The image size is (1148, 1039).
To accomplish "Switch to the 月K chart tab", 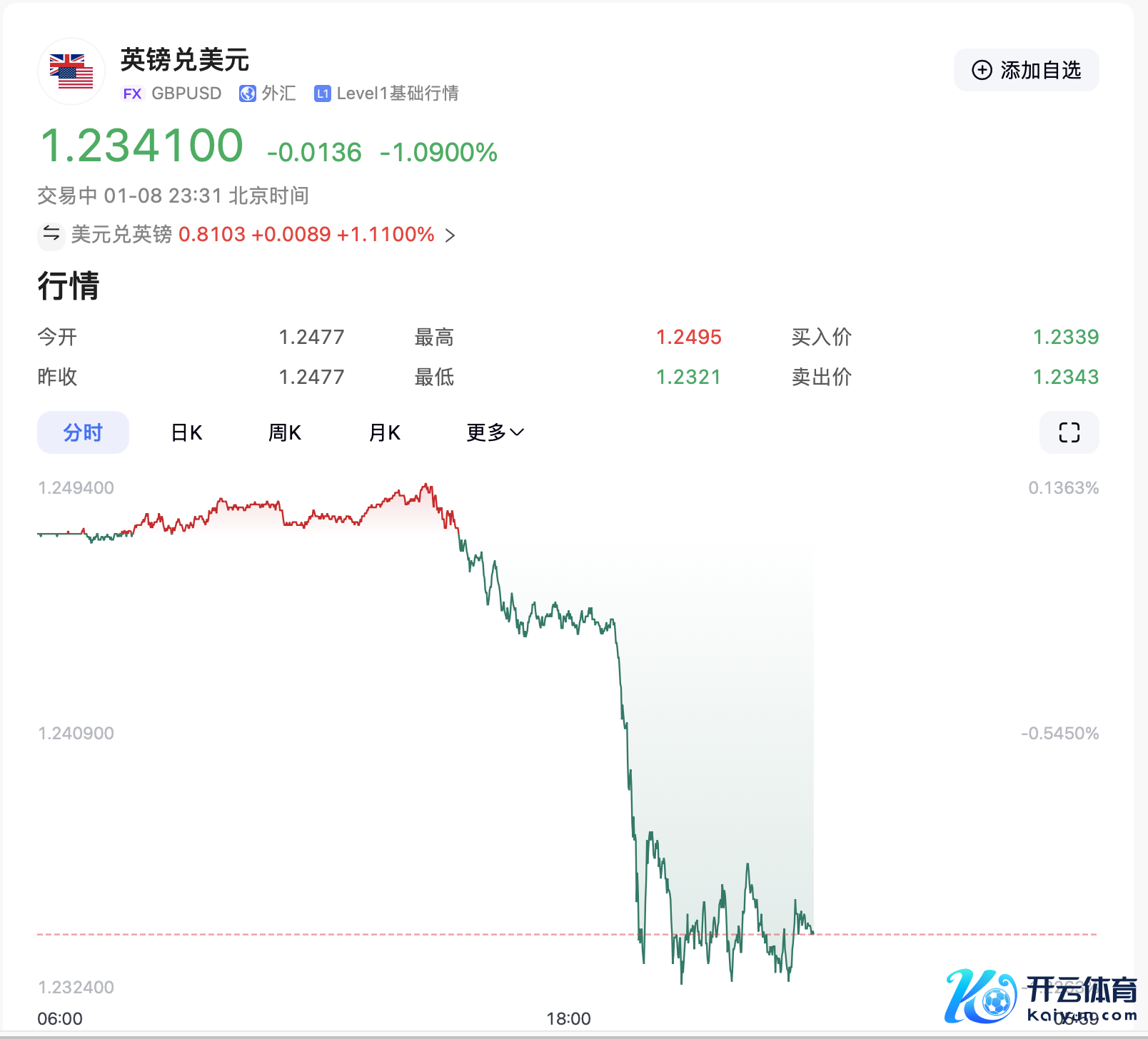I will pyautogui.click(x=385, y=432).
